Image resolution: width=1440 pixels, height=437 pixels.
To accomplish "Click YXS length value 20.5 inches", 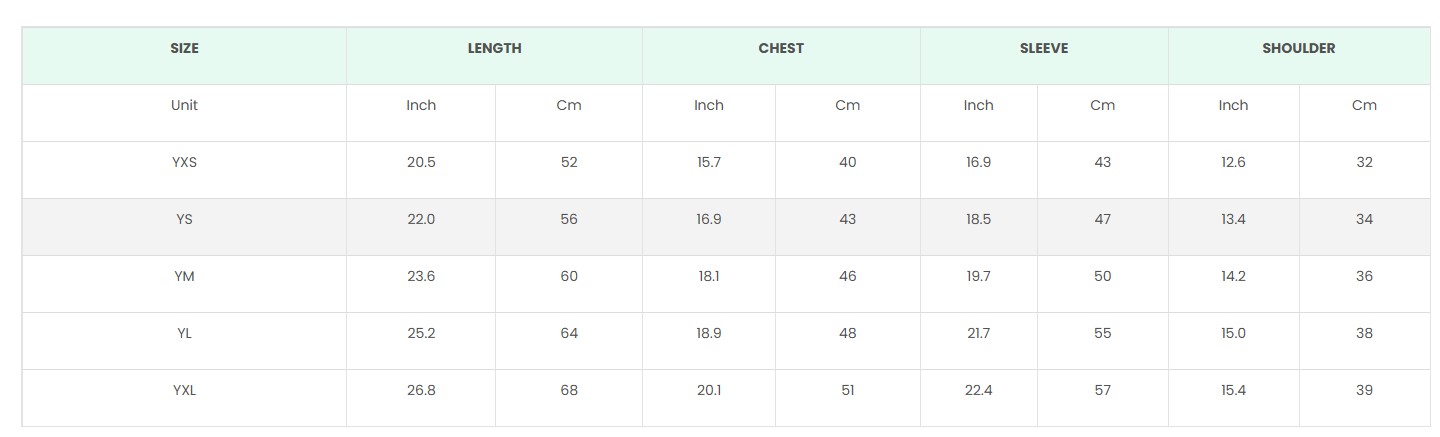I will point(421,162).
